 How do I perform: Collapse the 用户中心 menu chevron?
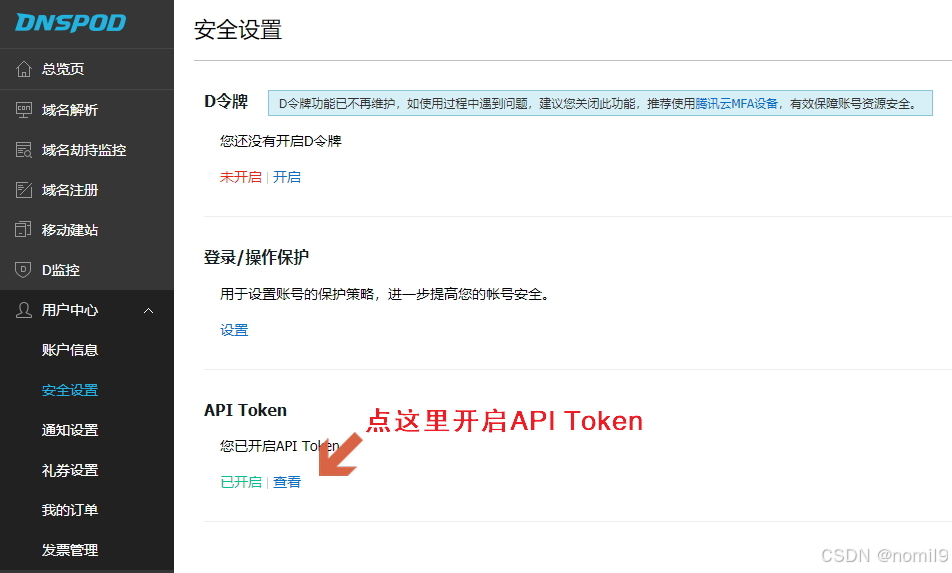[148, 311]
